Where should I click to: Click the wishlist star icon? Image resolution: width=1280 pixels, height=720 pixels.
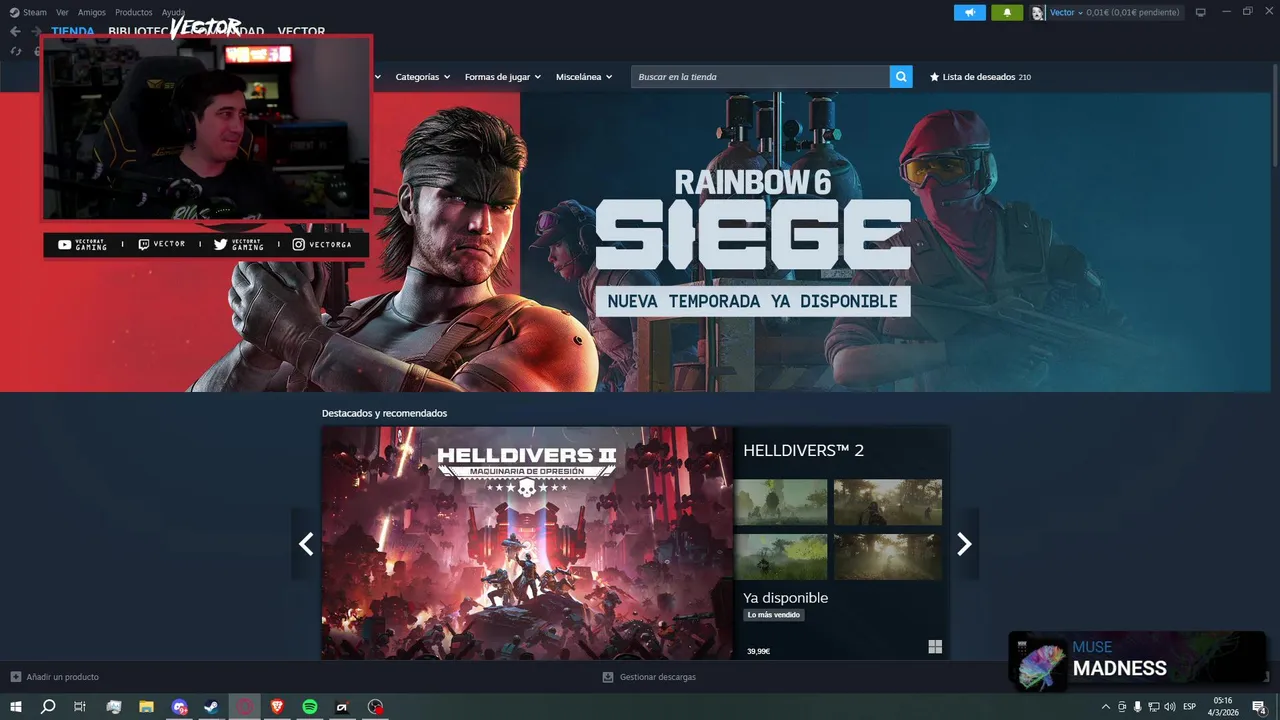click(934, 77)
